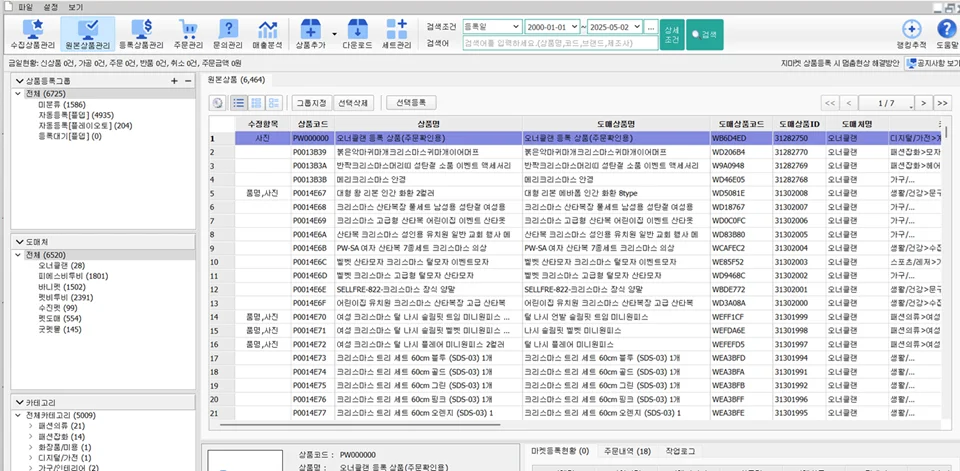Click the 랭킹추적 target icon
960x471 pixels.
912,34
